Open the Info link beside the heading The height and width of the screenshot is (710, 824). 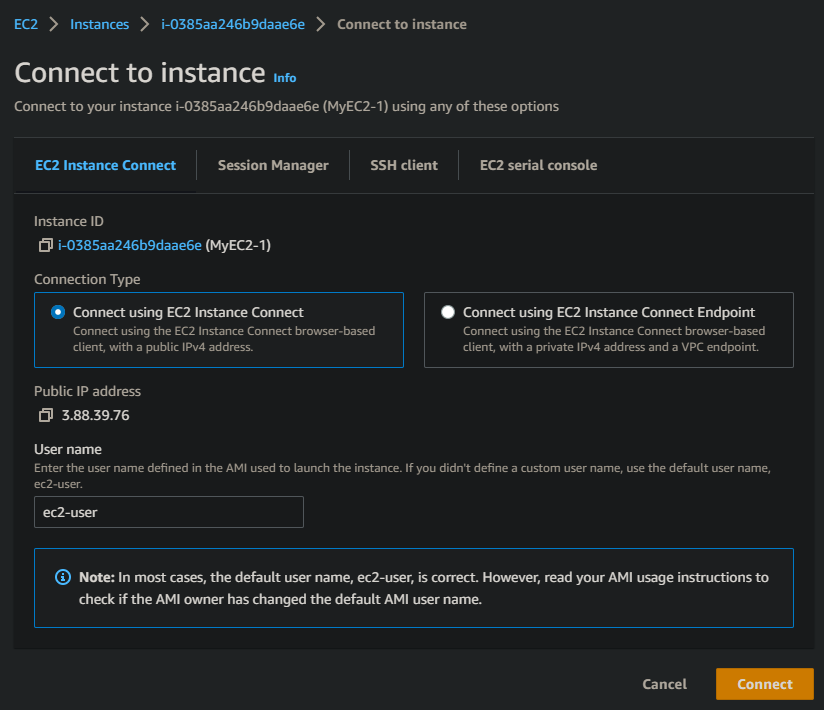pos(285,78)
